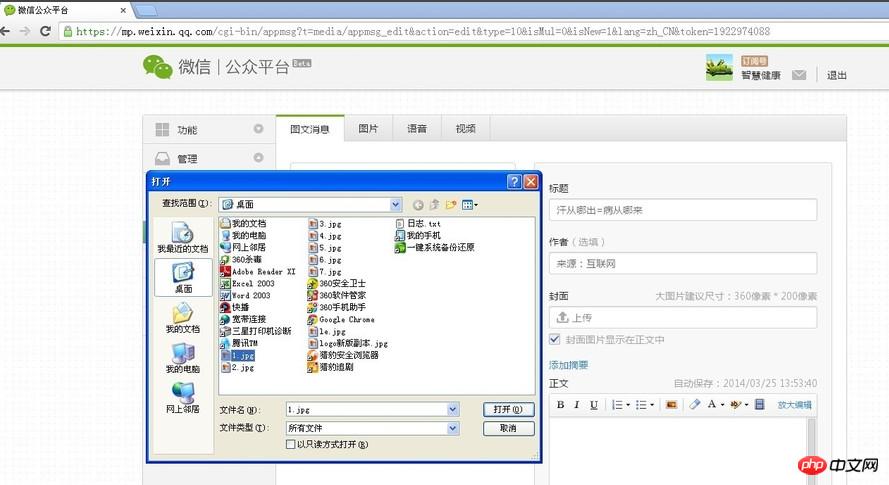The height and width of the screenshot is (485, 889).
Task: Select 我的文档 in dialog places sidebar
Action: click(x=183, y=318)
